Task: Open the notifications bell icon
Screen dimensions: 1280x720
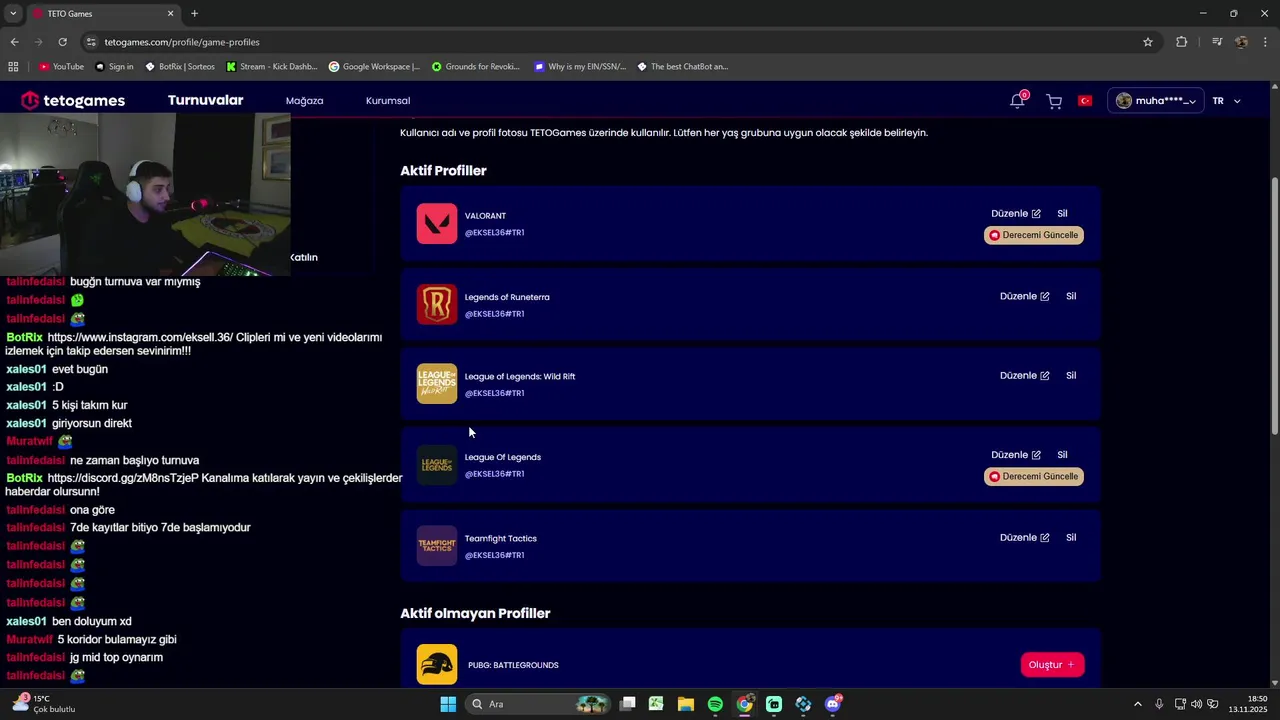Action: (1017, 100)
